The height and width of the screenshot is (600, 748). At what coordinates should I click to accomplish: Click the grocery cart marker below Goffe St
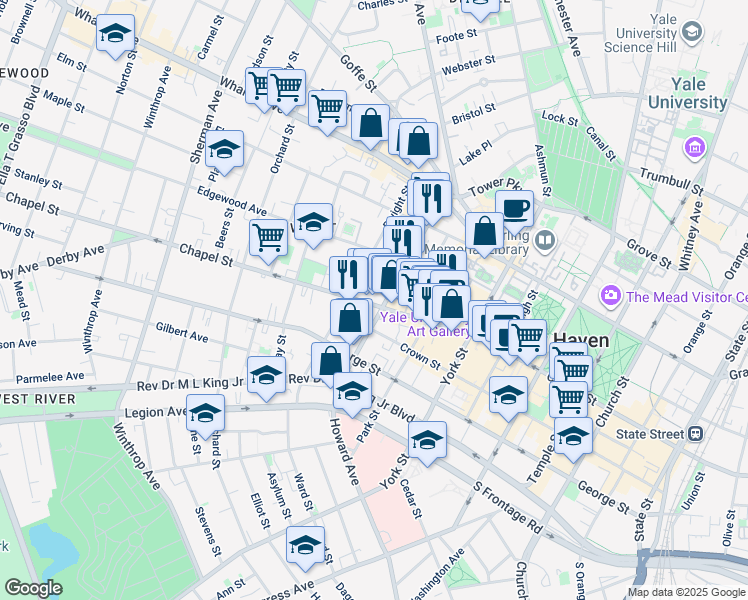coord(327,112)
